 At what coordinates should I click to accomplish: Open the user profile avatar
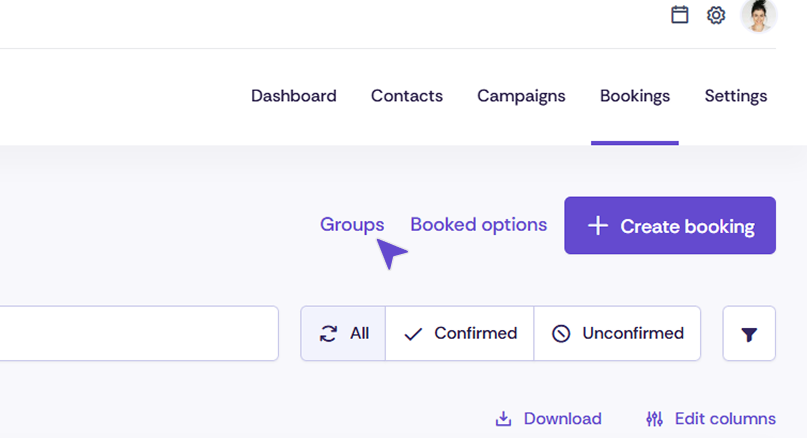(x=758, y=15)
